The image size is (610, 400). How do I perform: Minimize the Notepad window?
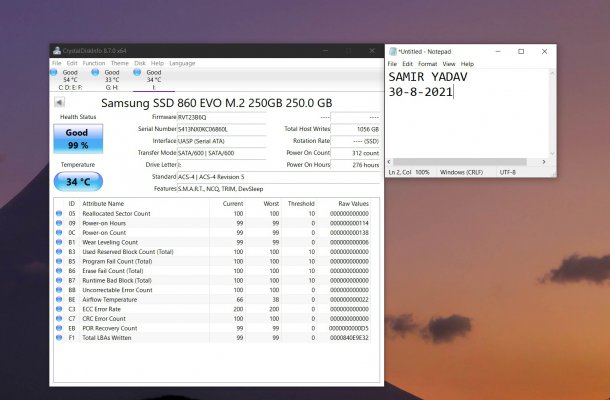[498, 51]
